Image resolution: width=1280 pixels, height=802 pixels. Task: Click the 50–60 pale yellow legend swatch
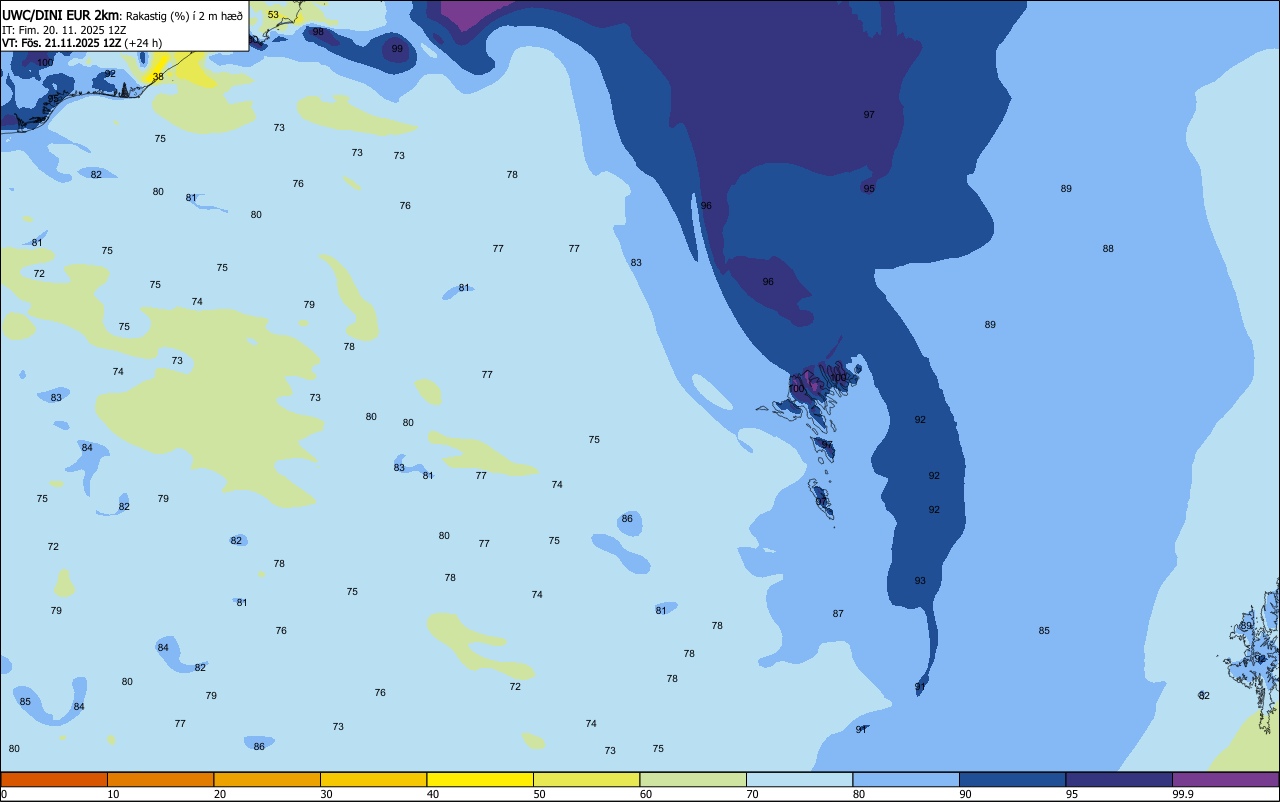point(586,779)
